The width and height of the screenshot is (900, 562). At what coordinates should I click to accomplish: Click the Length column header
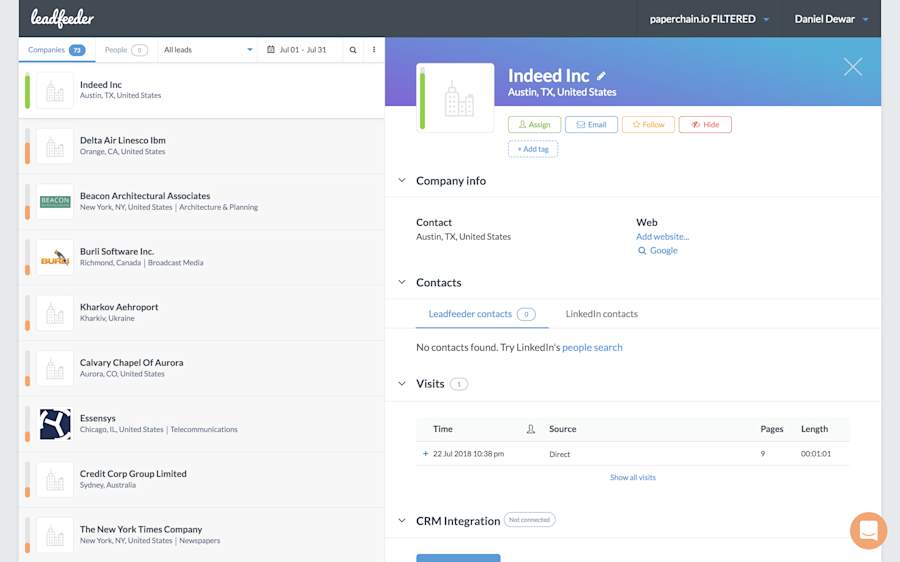(814, 429)
